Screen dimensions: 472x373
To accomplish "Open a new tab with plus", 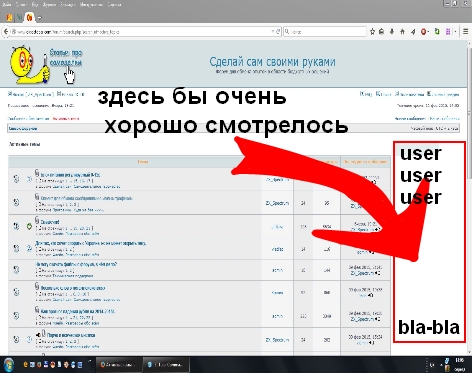I will pyautogui.click(x=40, y=18).
